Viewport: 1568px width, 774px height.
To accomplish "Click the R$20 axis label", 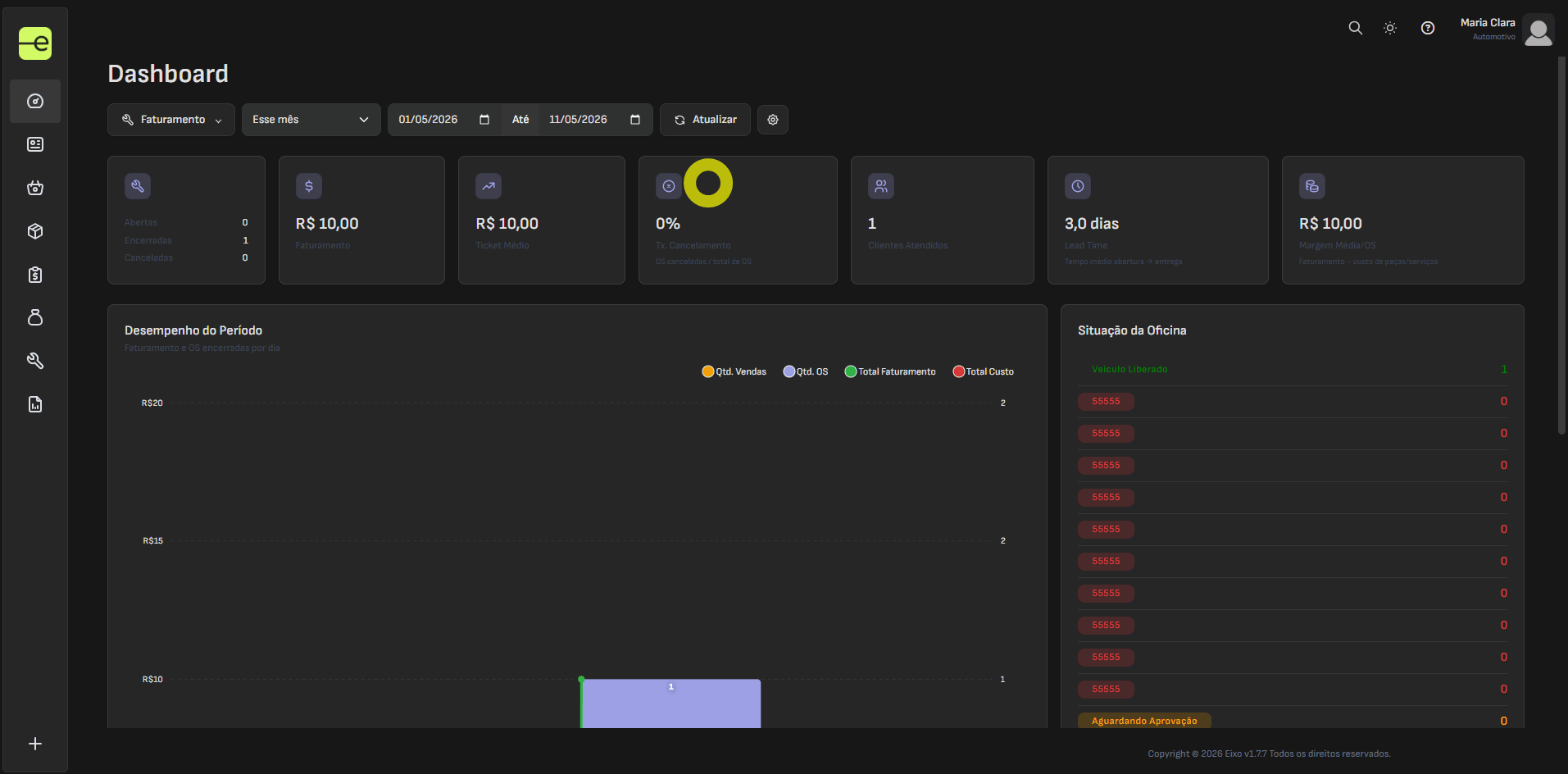I will tap(152, 403).
